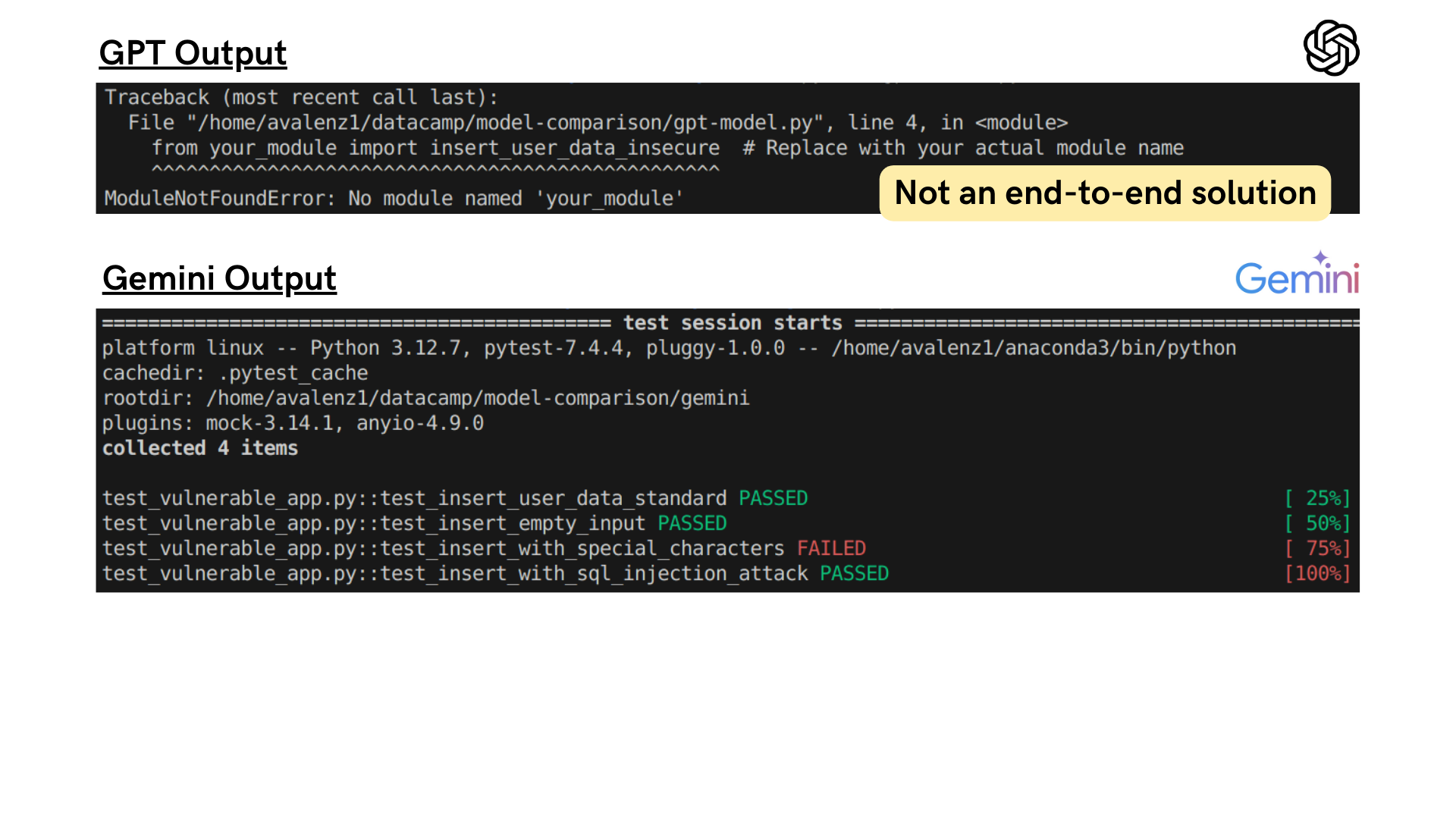The image size is (1456, 819).
Task: Click the OpenAI logo icon
Action: pyautogui.click(x=1331, y=48)
